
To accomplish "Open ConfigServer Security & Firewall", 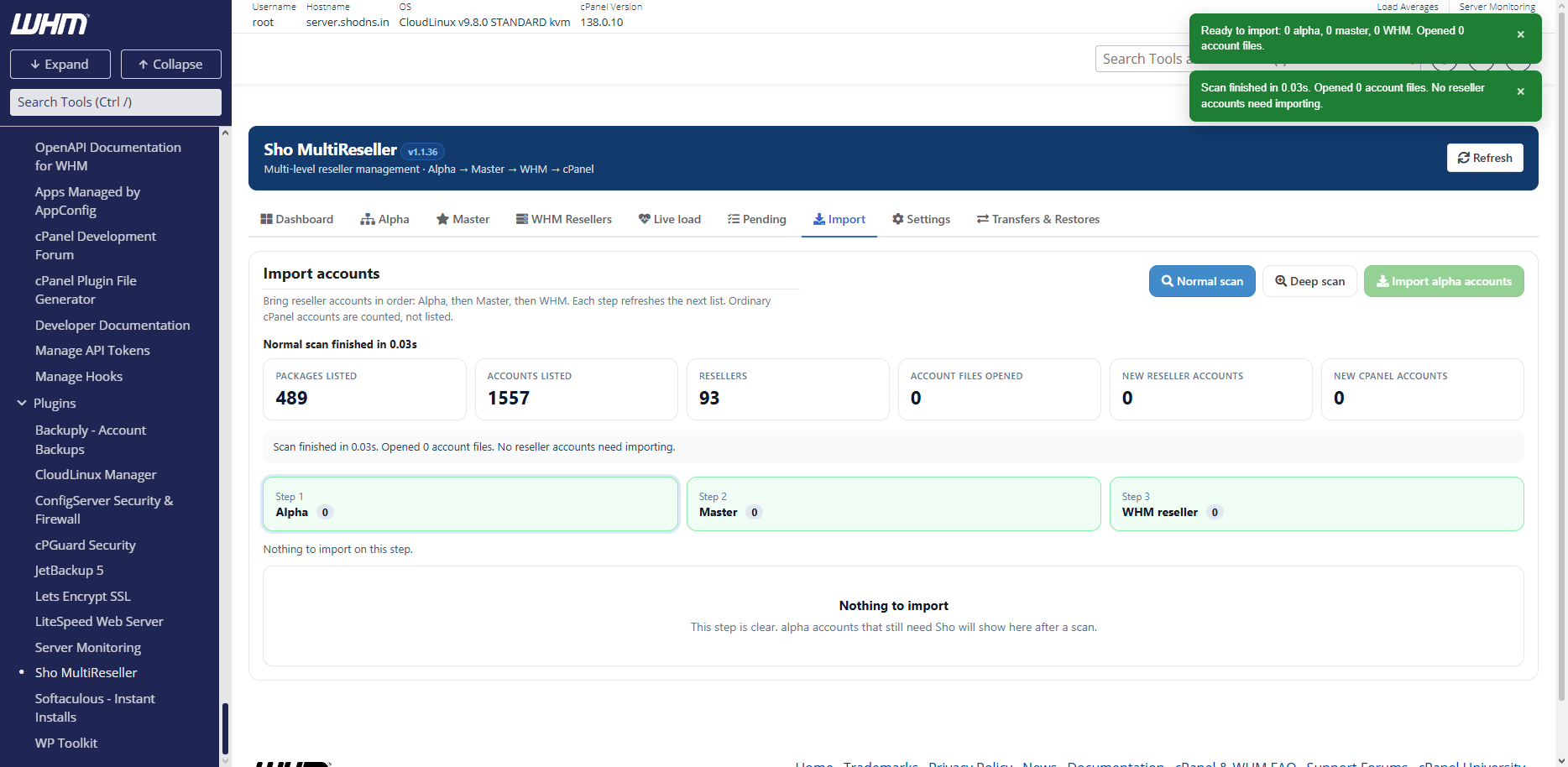I will (104, 509).
